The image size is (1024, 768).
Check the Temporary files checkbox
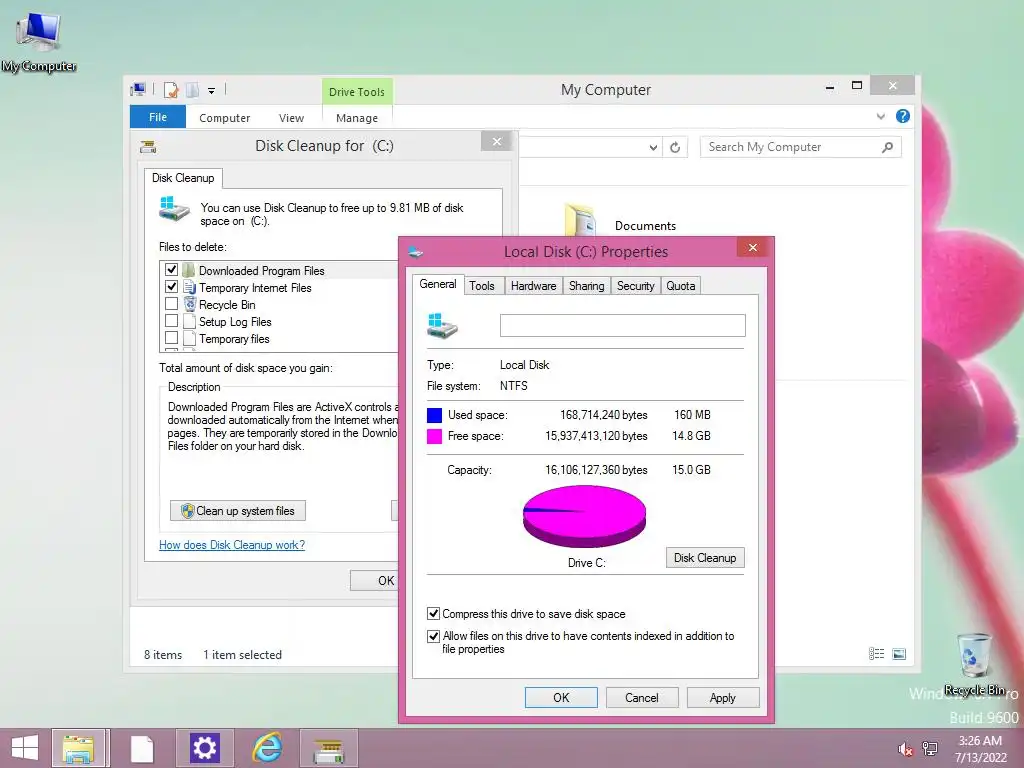[x=172, y=338]
